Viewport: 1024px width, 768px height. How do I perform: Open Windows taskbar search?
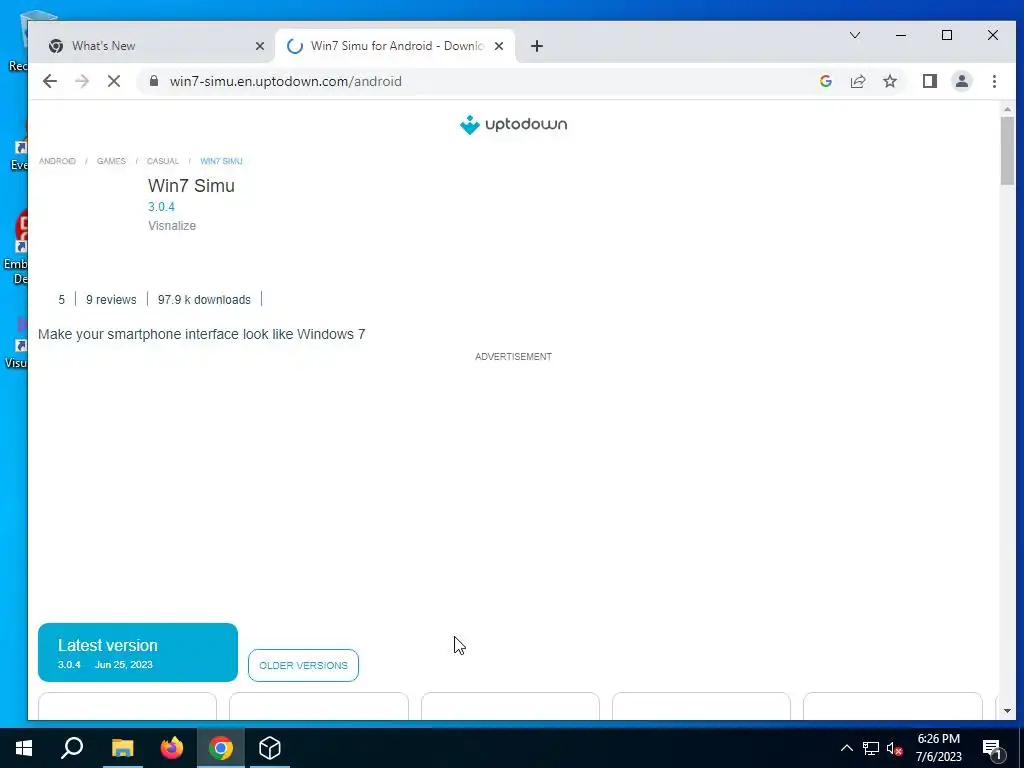pos(72,748)
